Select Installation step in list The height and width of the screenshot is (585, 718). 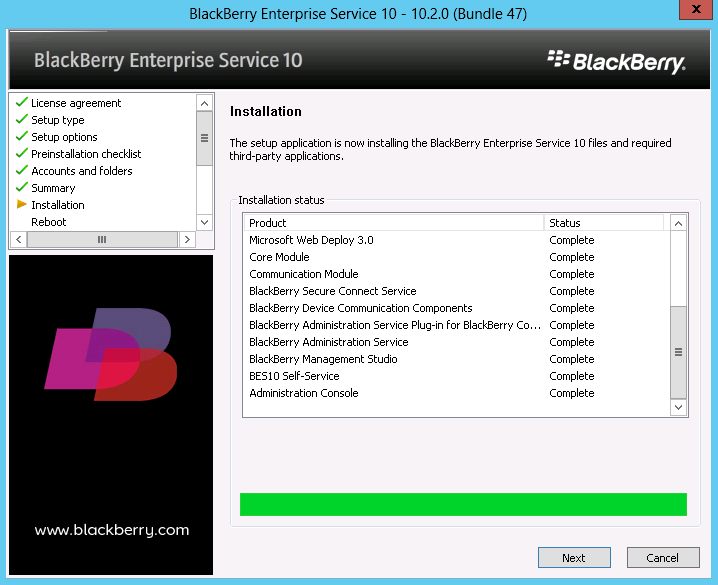pos(58,205)
